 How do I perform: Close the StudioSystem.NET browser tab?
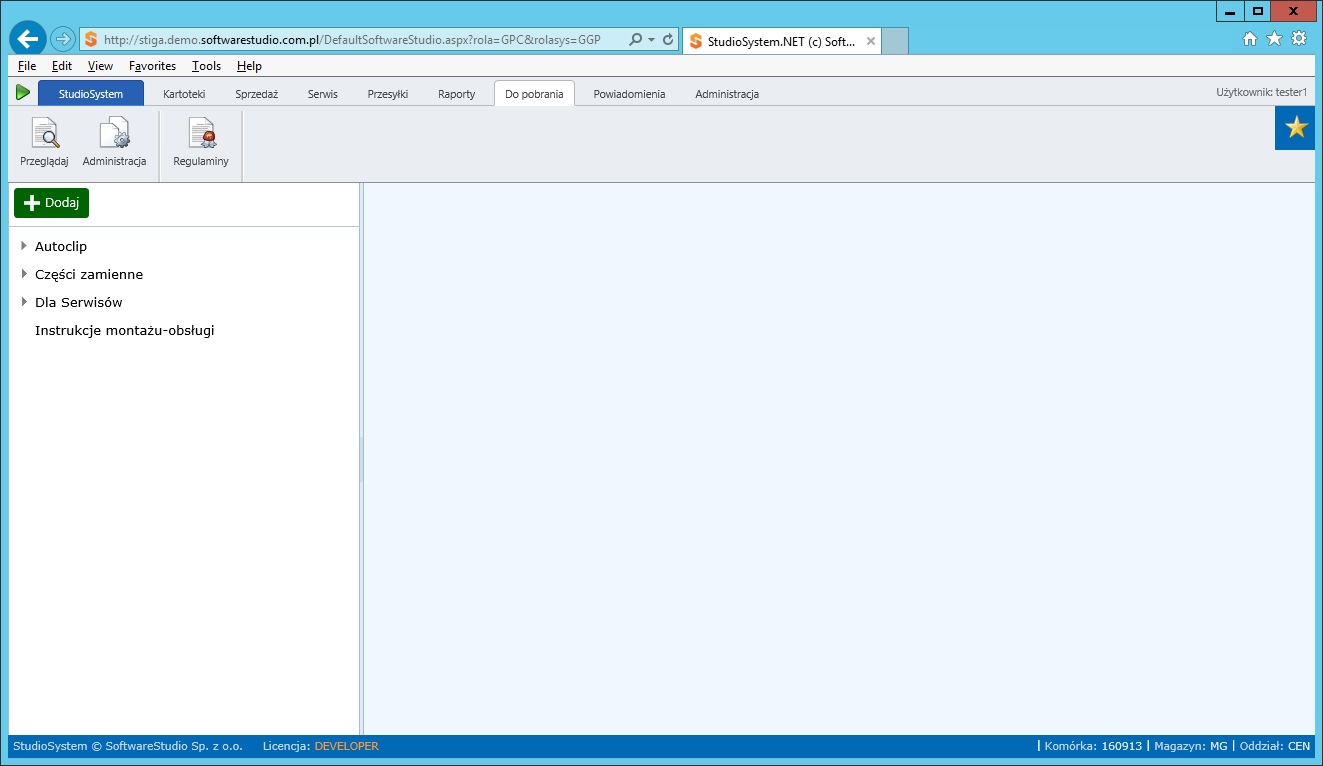tap(871, 42)
